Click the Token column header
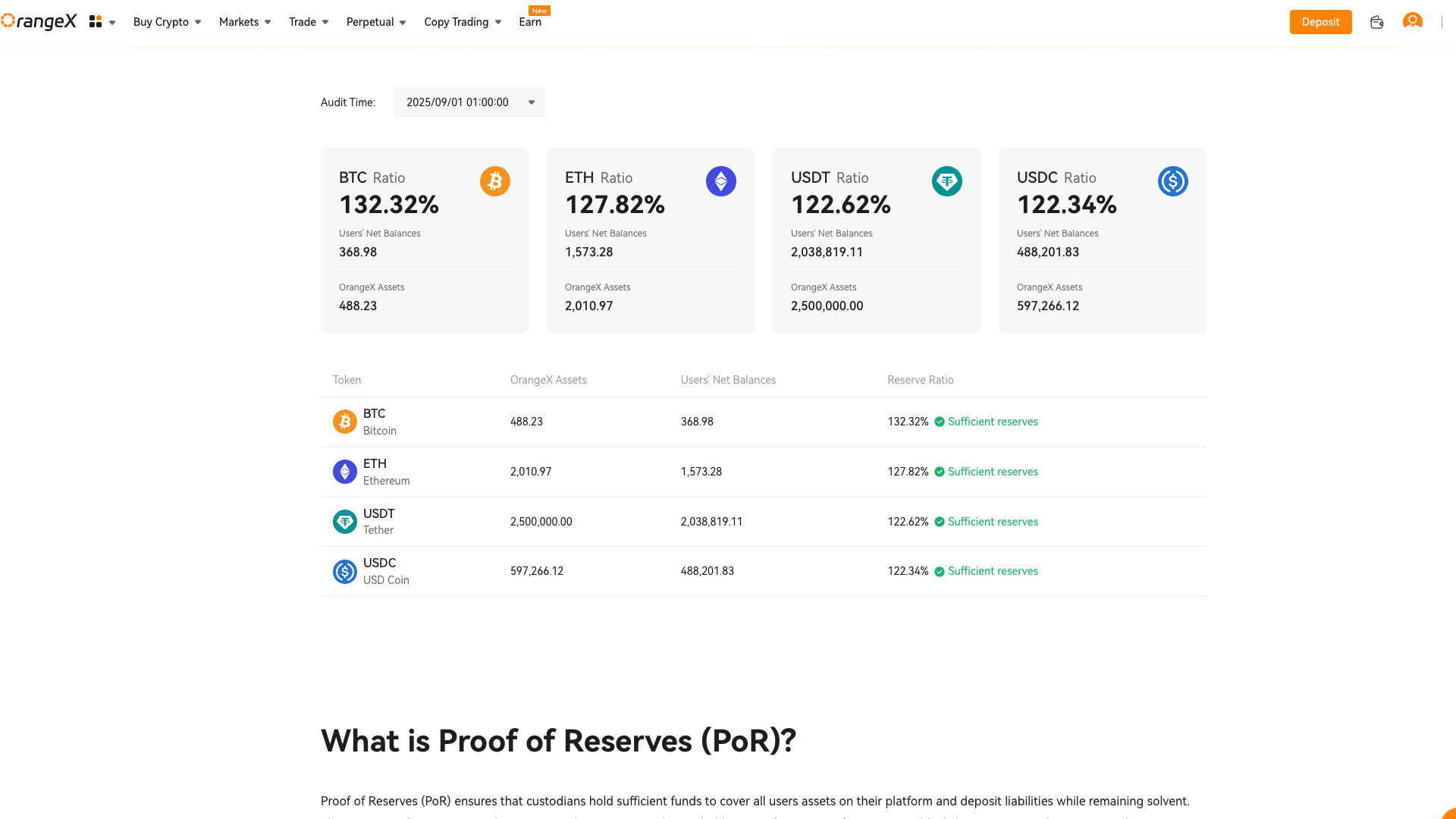 coord(347,380)
